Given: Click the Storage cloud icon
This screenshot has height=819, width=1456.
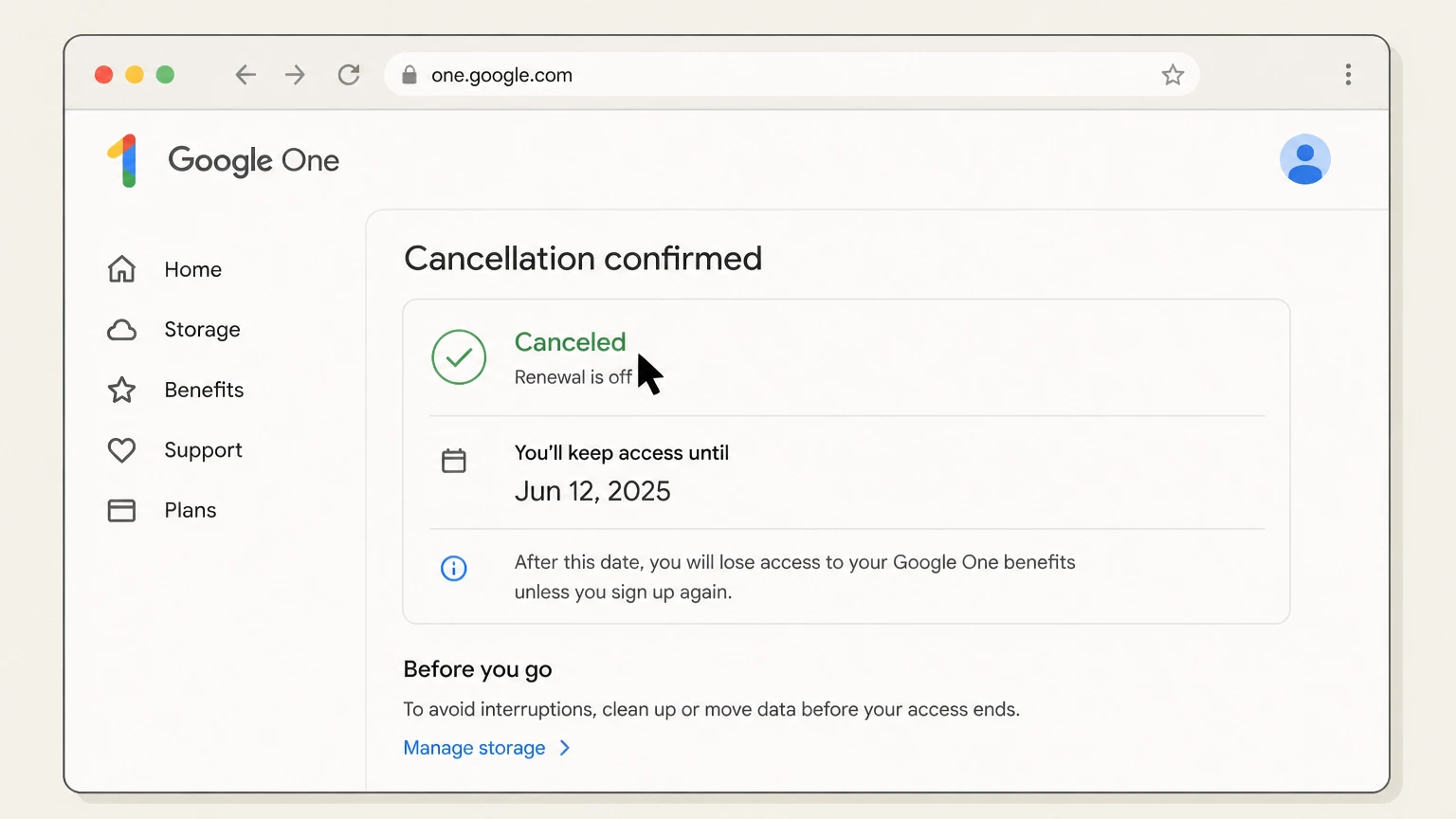Looking at the screenshot, I should [121, 330].
